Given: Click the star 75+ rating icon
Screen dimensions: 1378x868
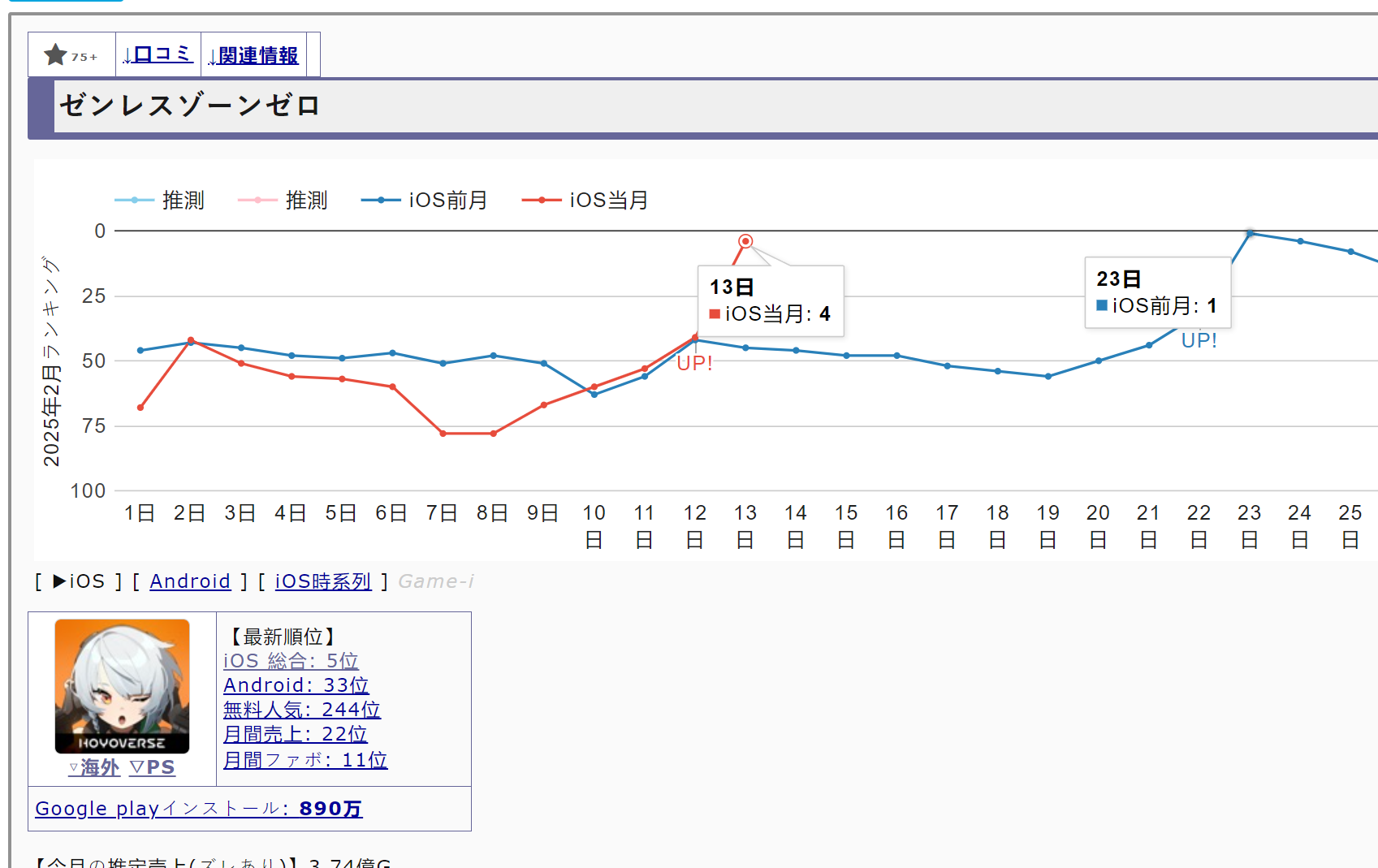Looking at the screenshot, I should 71,55.
